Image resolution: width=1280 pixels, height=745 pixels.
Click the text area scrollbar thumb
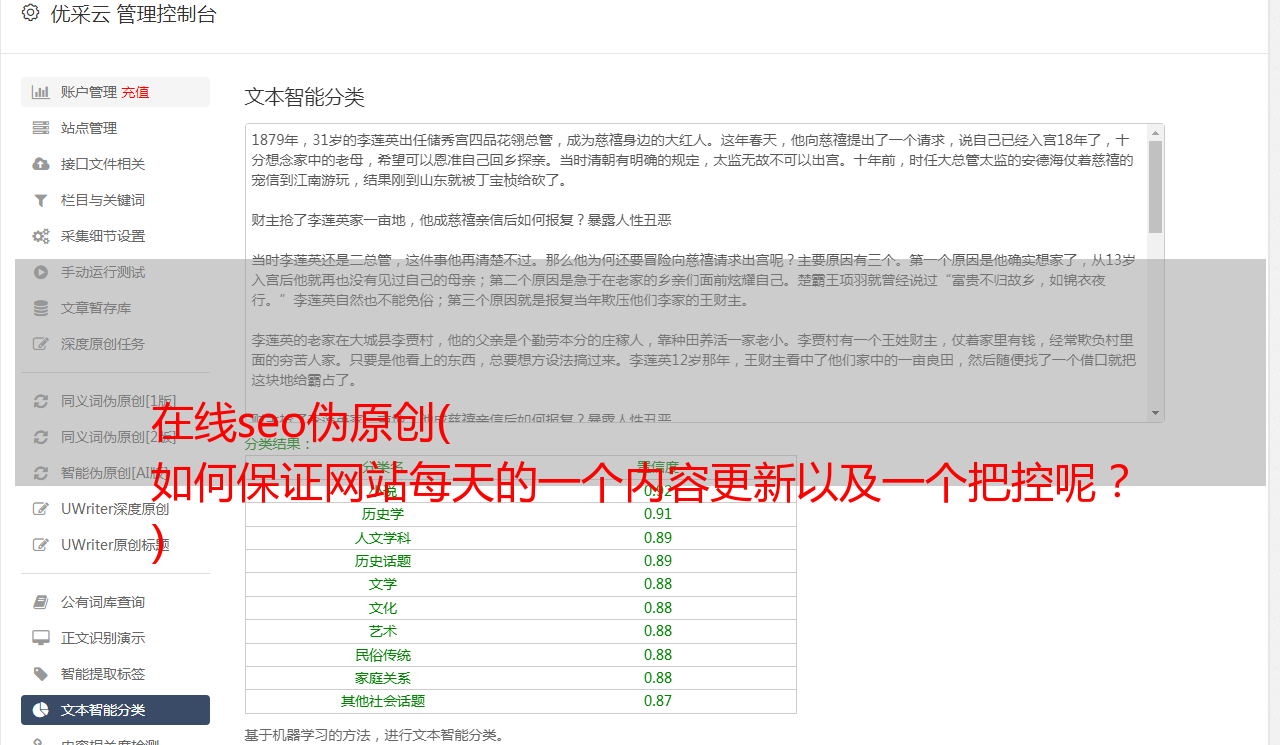click(1156, 187)
